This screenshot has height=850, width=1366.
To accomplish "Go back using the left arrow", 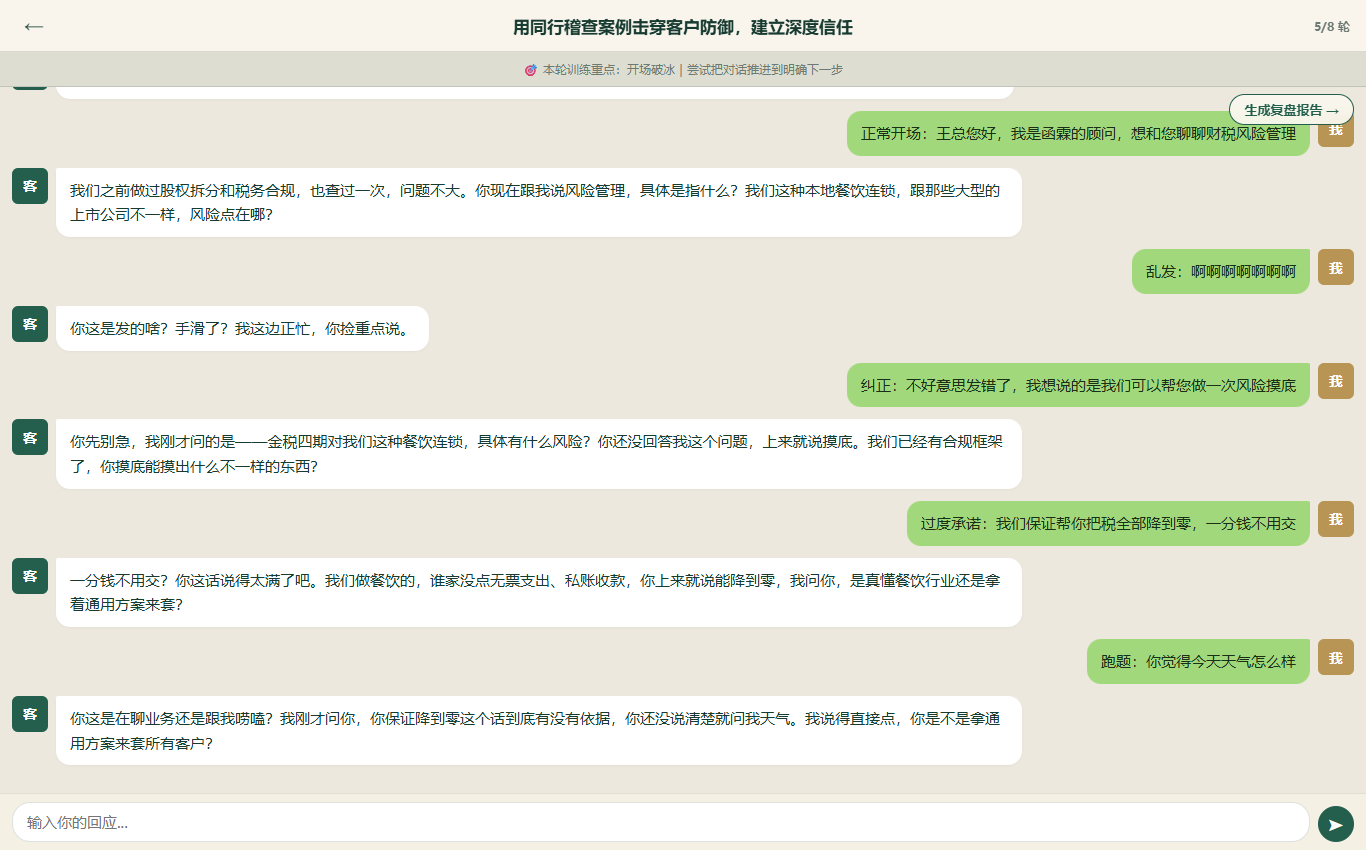I will click(x=34, y=27).
